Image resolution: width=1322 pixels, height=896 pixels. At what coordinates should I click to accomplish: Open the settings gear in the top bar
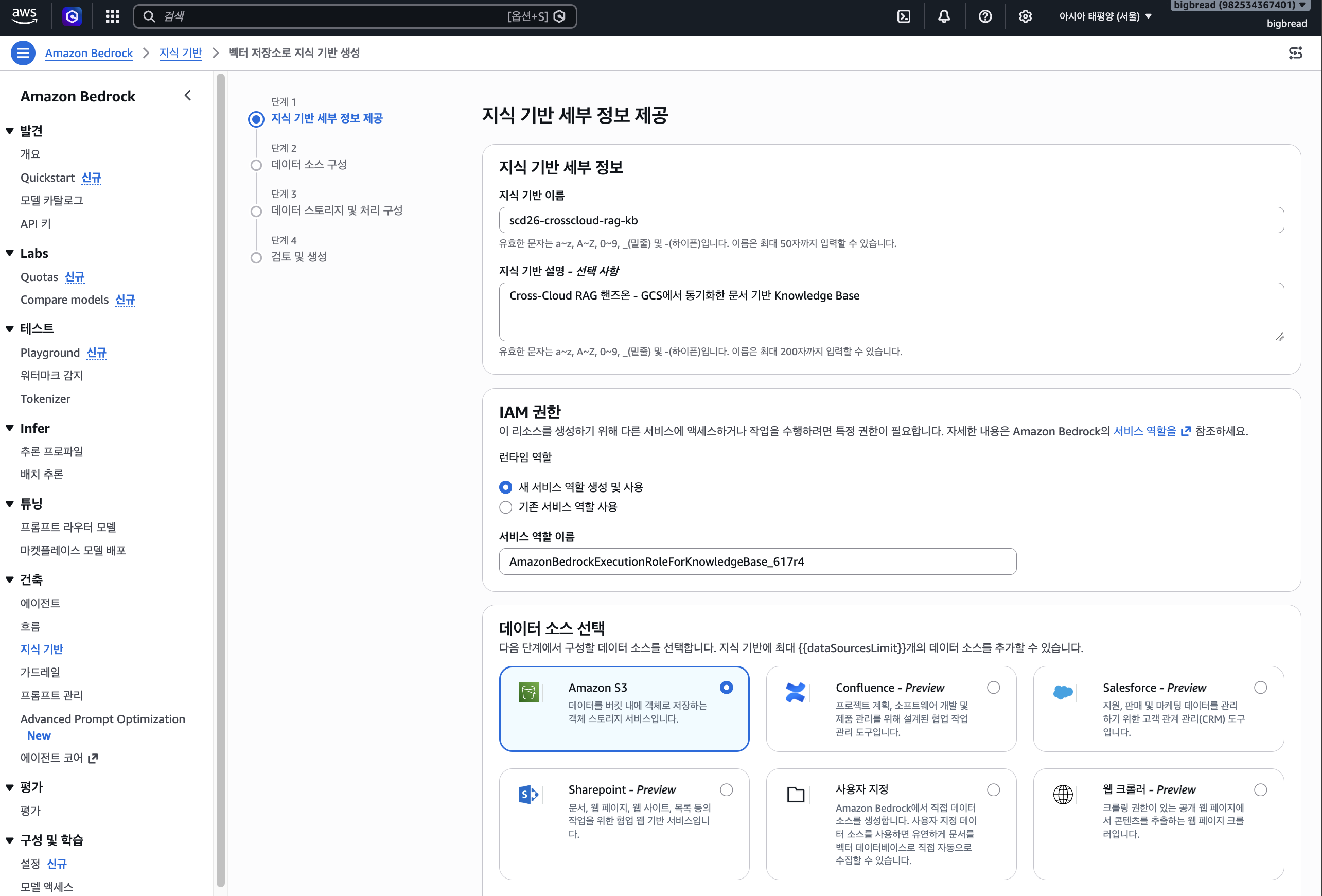(x=1025, y=16)
